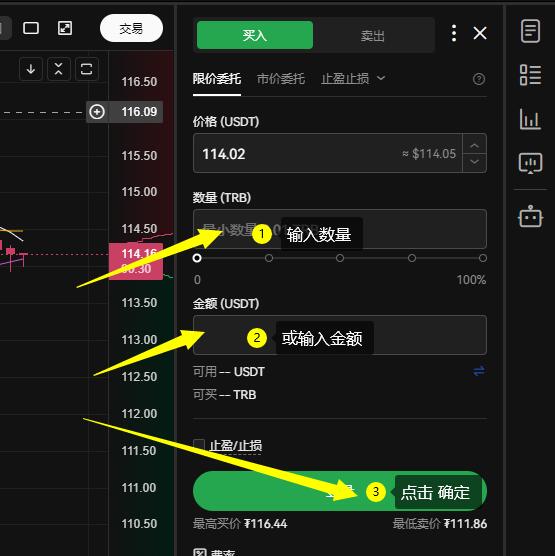Click the 110.50 price axis label
Viewport: 555px width, 556px height.
pos(139,523)
